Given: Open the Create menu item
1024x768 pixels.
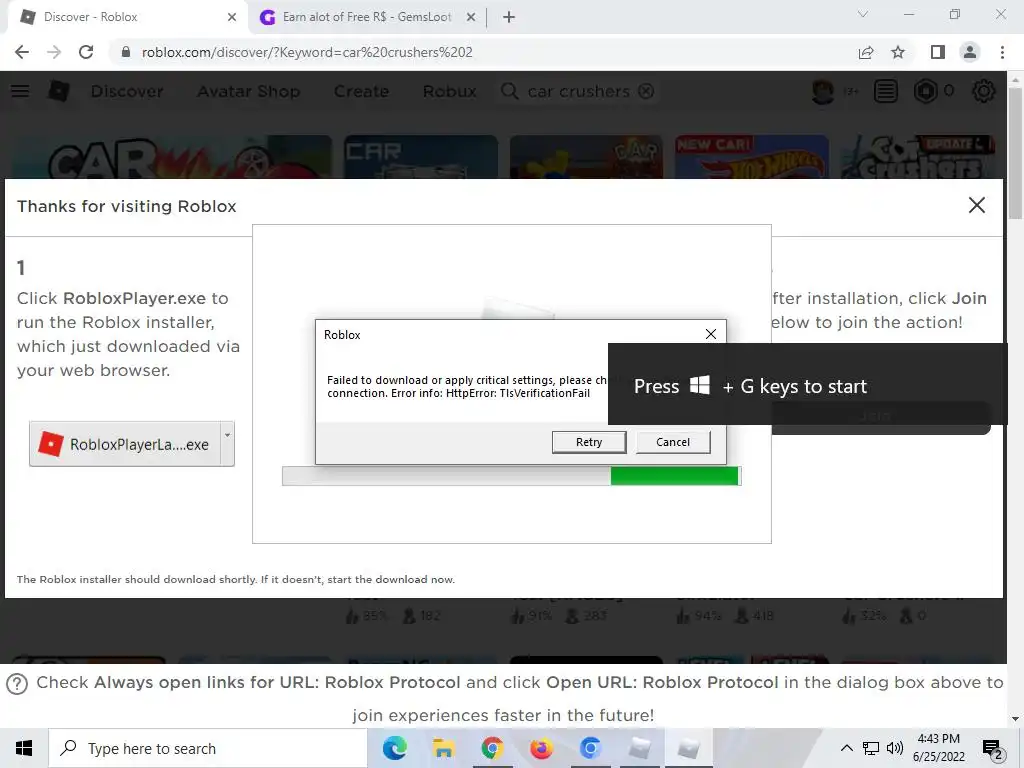Looking at the screenshot, I should coord(361,91).
